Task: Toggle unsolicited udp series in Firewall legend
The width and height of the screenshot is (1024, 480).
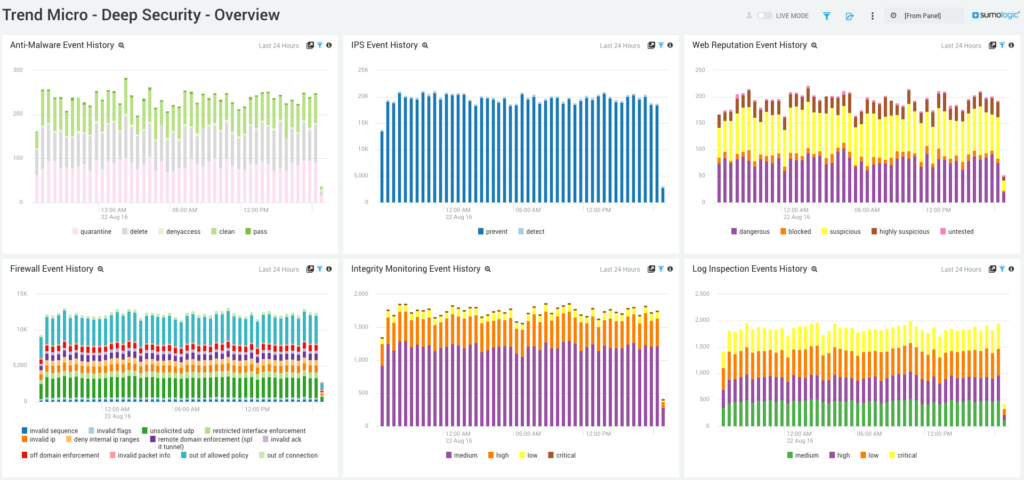Action: 168,430
